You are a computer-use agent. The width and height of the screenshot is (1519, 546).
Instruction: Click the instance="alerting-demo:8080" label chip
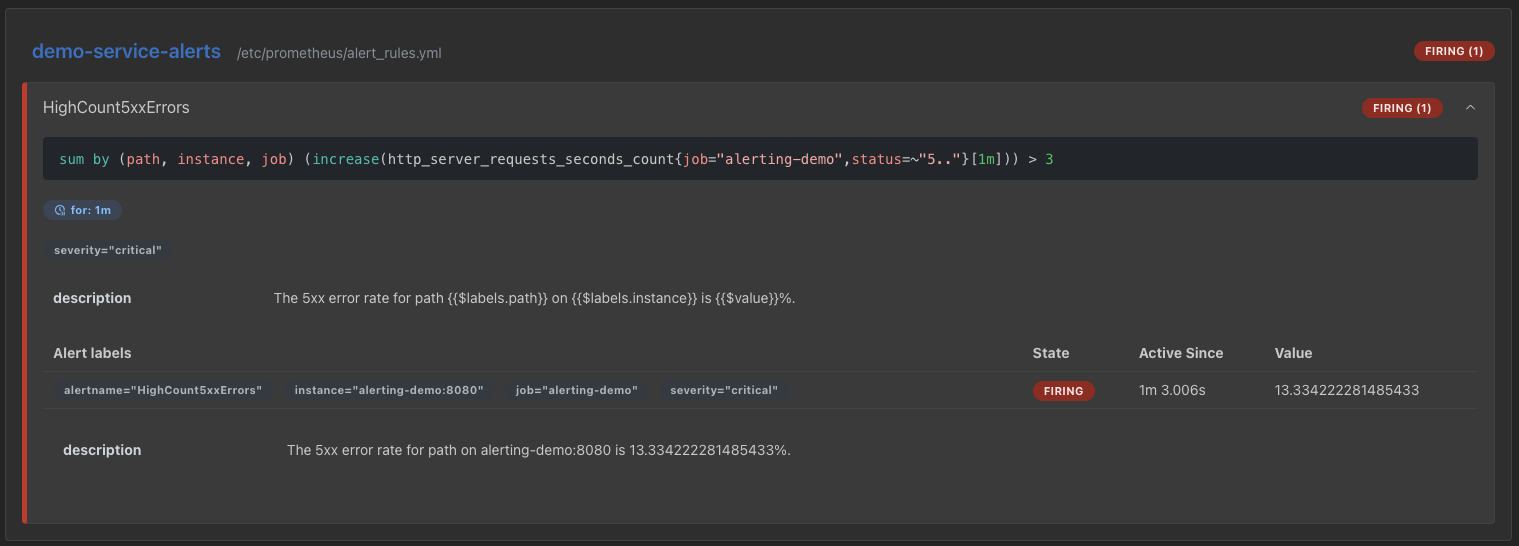(x=389, y=390)
